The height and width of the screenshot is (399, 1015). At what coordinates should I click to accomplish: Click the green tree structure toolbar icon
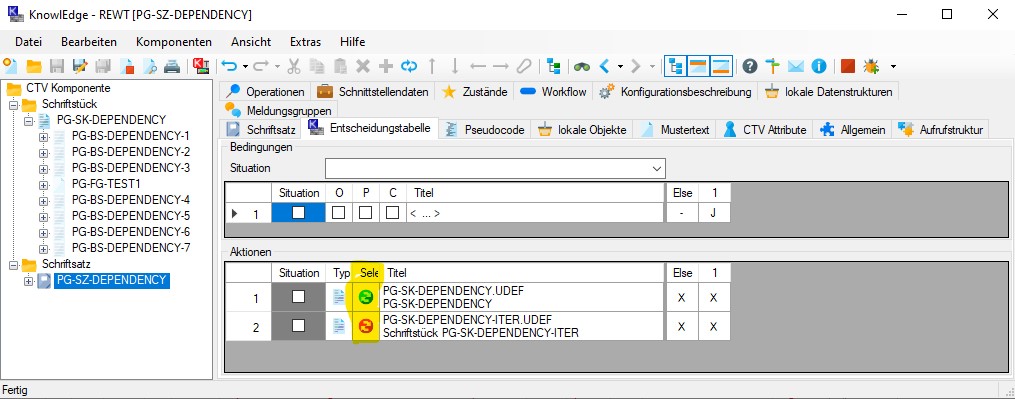553,65
